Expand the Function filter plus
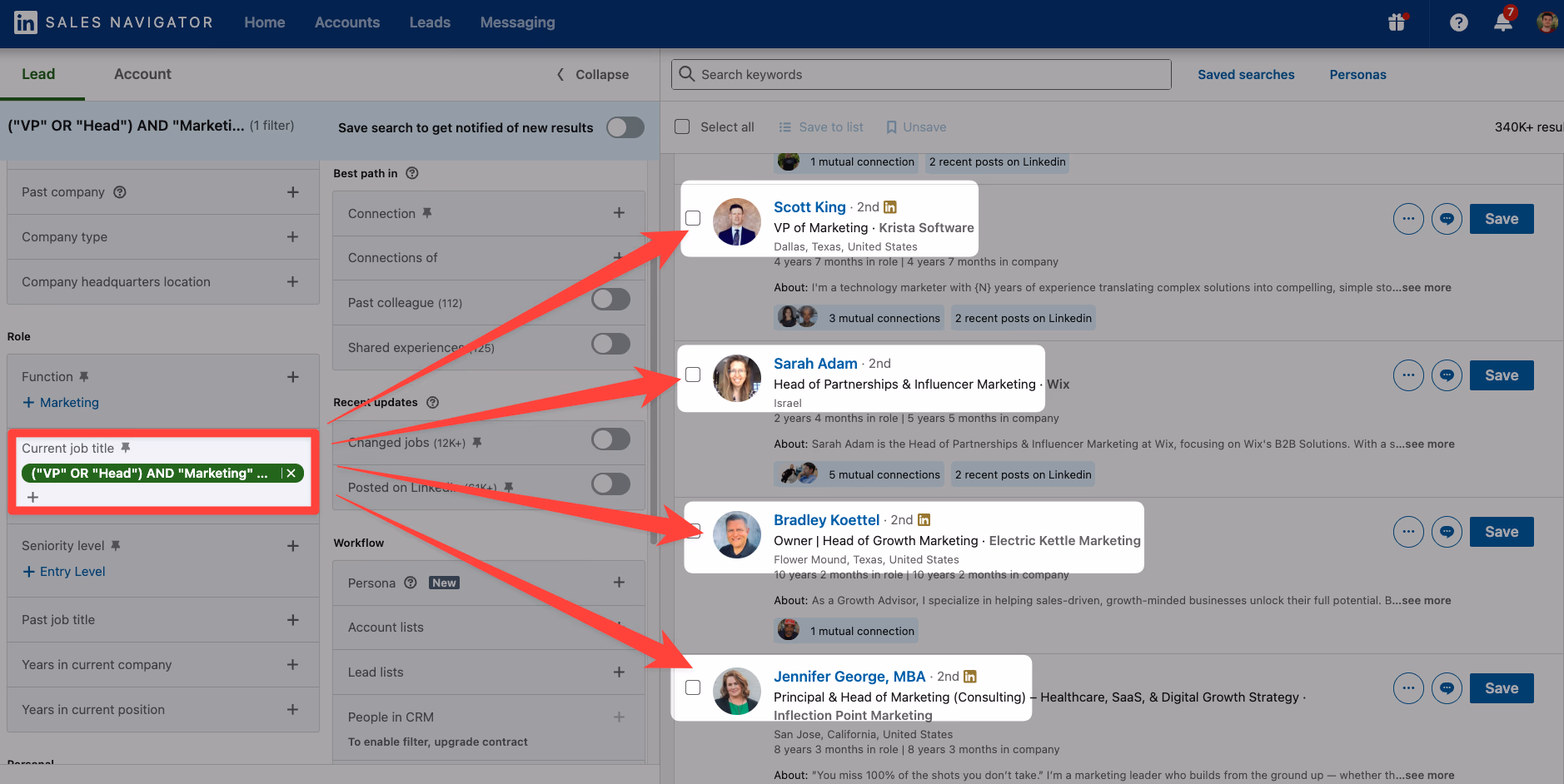 293,377
